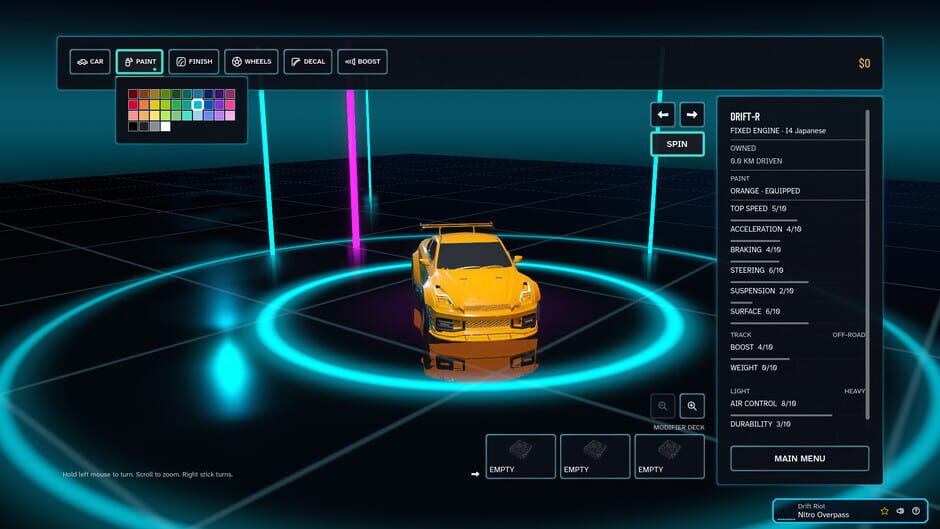Click the TOP SPEED 5/10 stat
Viewport: 940px width, 529px height.
[x=758, y=209]
